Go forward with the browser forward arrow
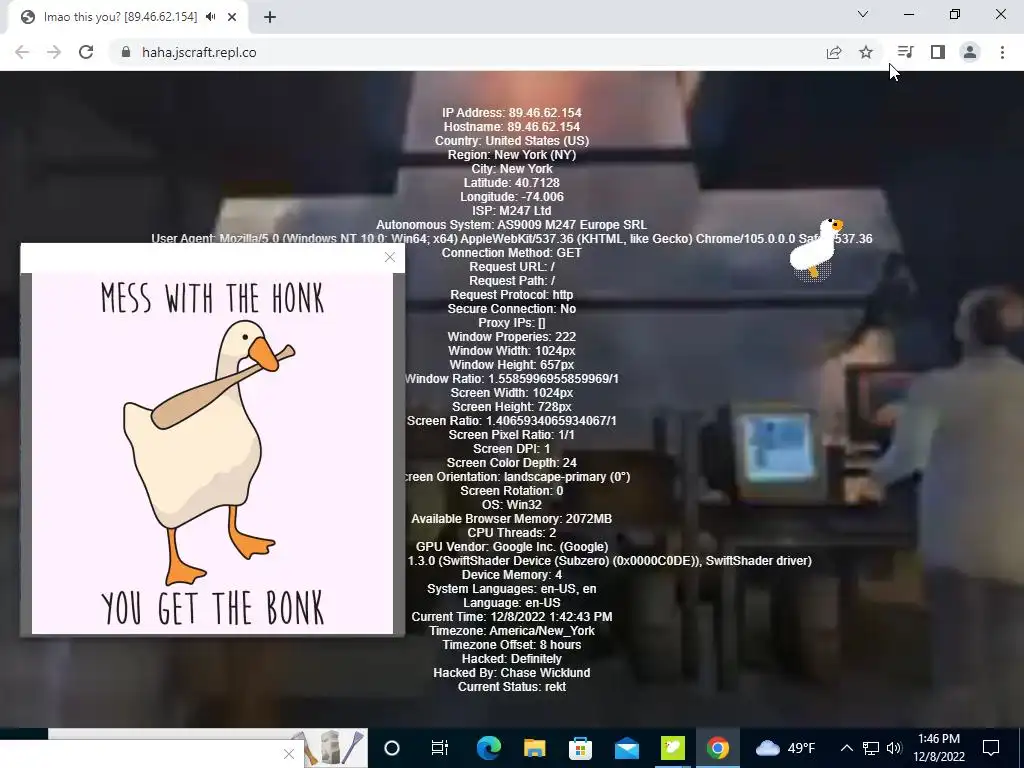Screen dimensions: 1024x768 pos(54,52)
